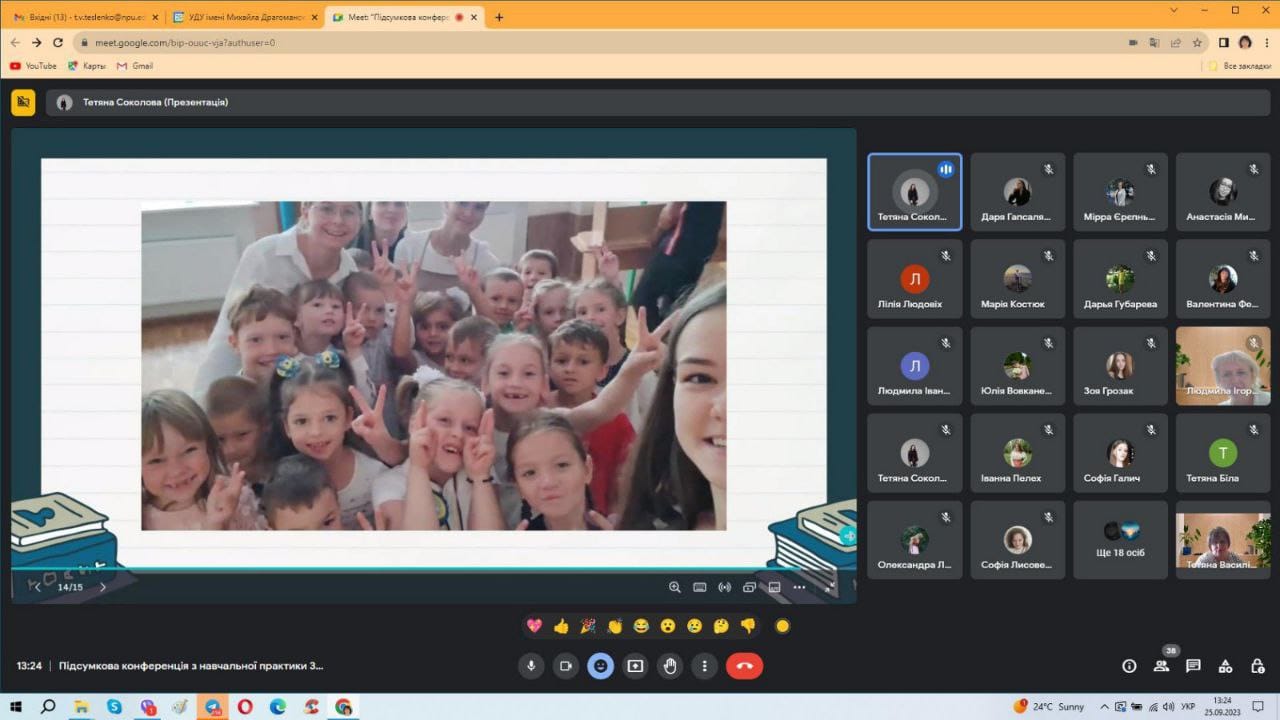1280x720 pixels.
Task: Select the active speaker Тетяна Соколова tile
Action: 915,192
